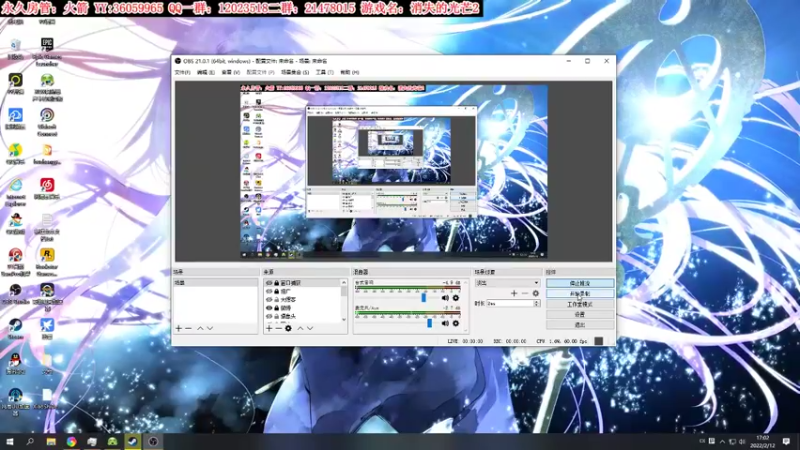Image resolution: width=800 pixels, height=450 pixels.
Task: Toggle the lock of 窗口捕获 source
Action: tap(277, 283)
